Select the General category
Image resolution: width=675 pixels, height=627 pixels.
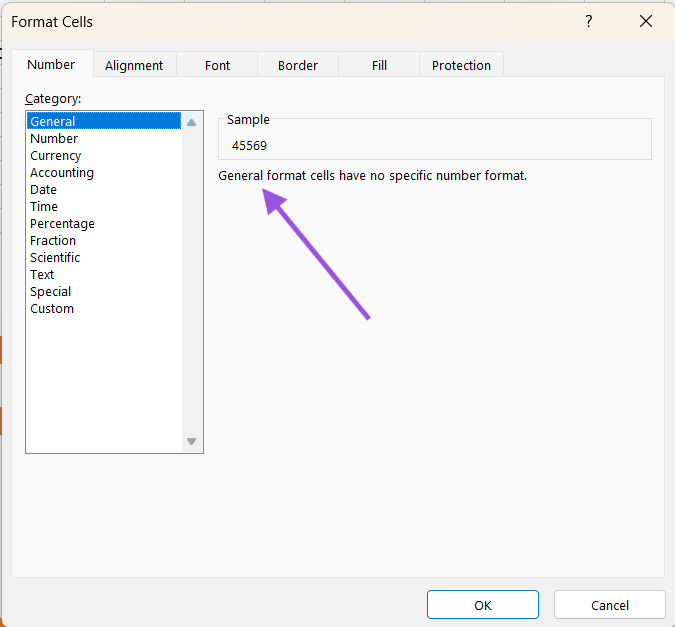point(104,121)
